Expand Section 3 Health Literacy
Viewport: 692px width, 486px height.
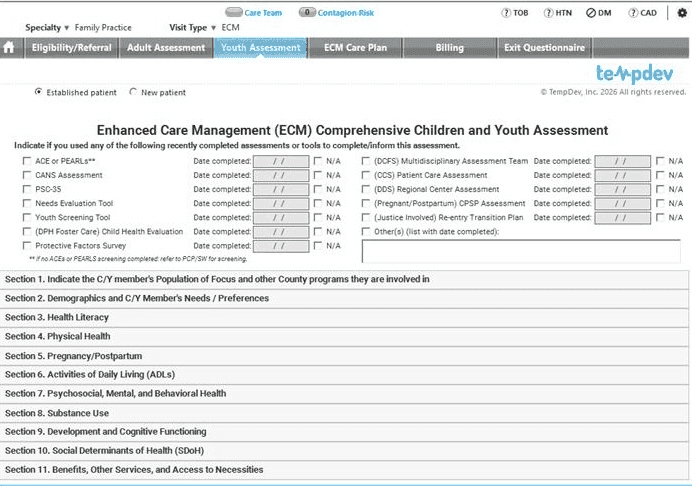coord(344,317)
